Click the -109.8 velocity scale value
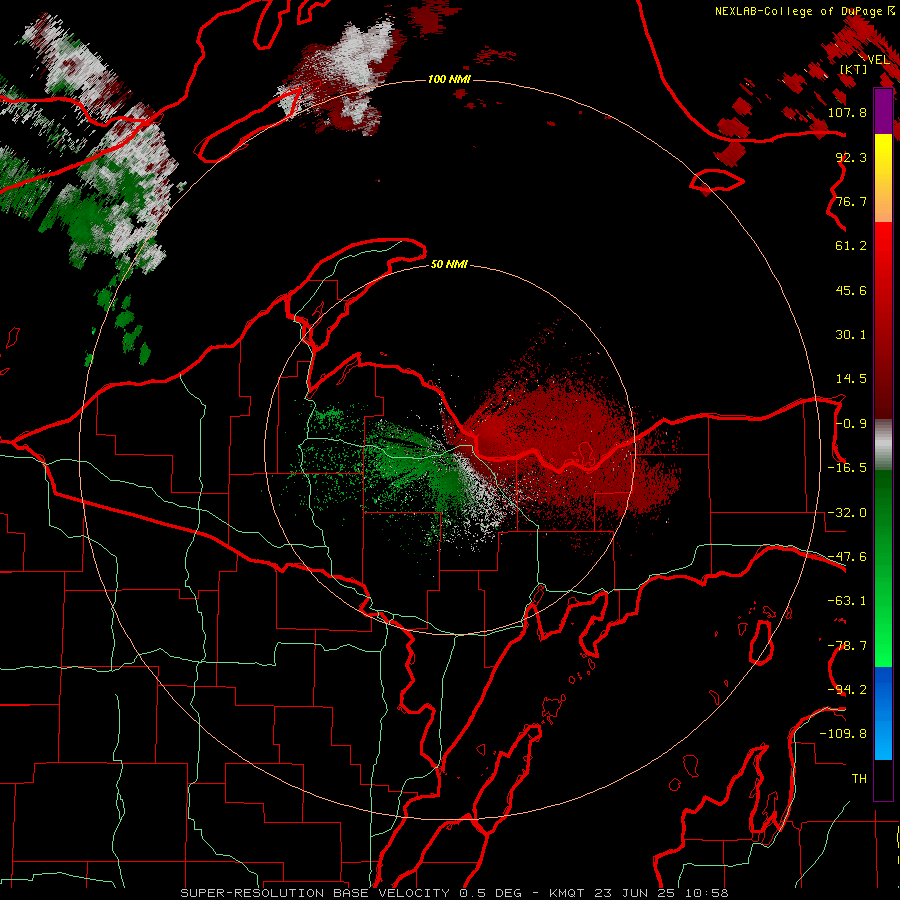Image resolution: width=900 pixels, height=900 pixels. click(844, 734)
